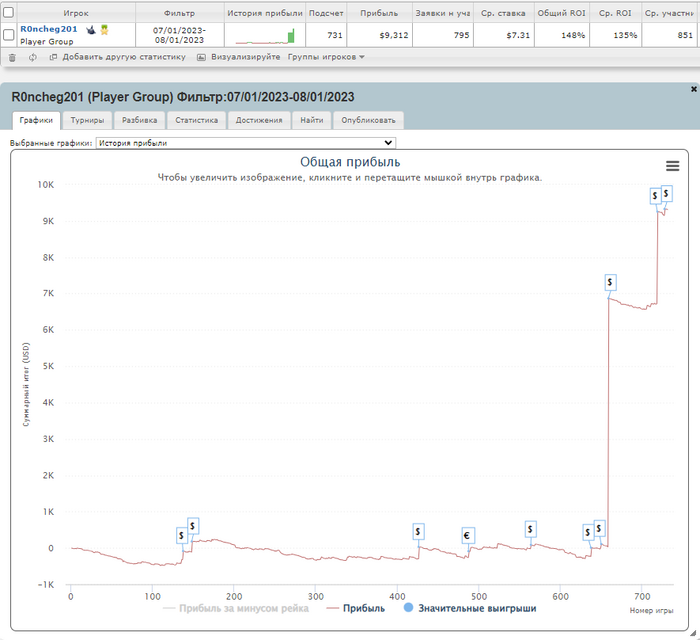Sort by the История прибыли column header
Image resolution: width=700 pixels, height=640 pixels.
click(265, 13)
